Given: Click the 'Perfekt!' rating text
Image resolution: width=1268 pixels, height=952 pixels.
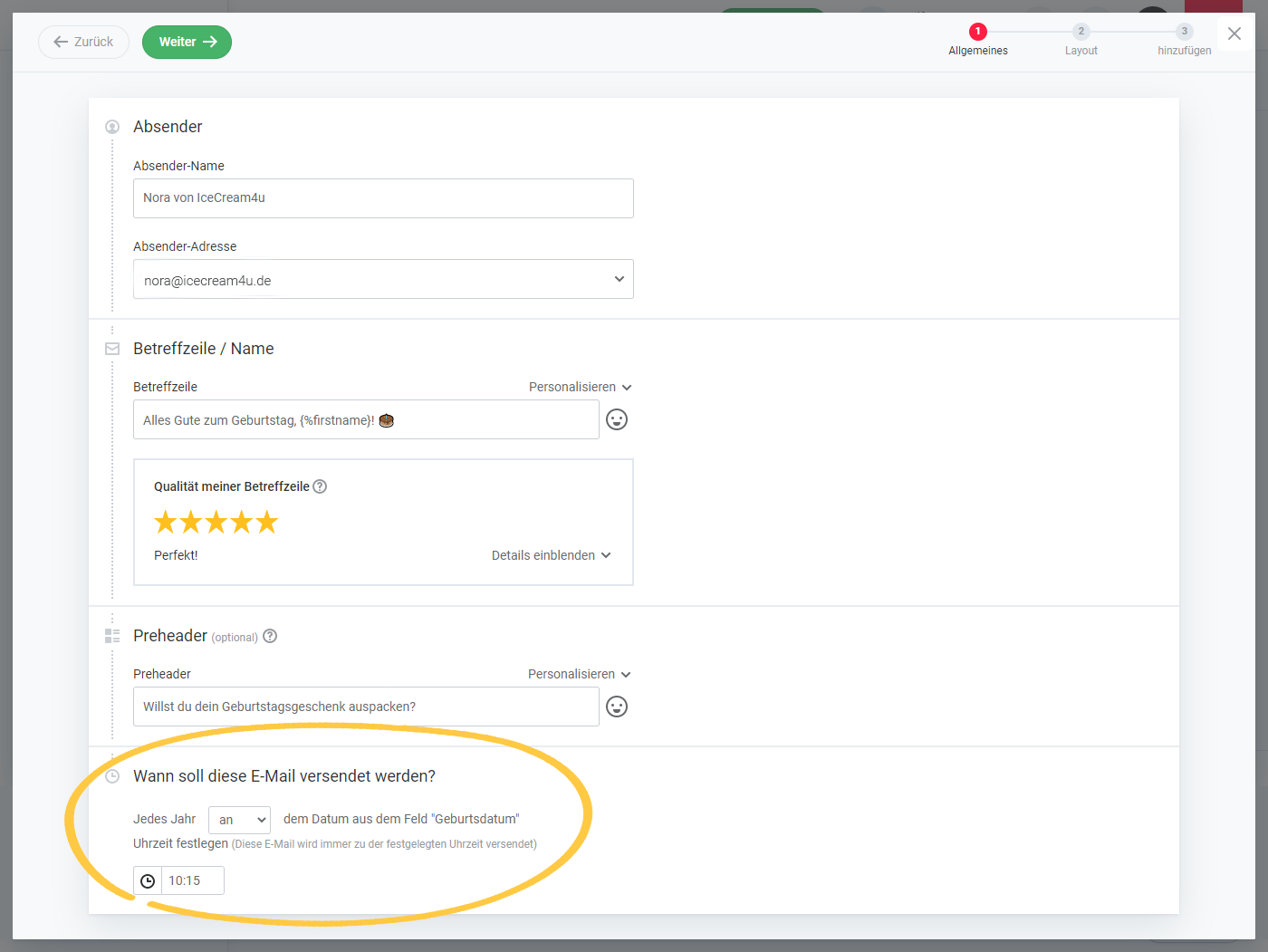Looking at the screenshot, I should [176, 555].
